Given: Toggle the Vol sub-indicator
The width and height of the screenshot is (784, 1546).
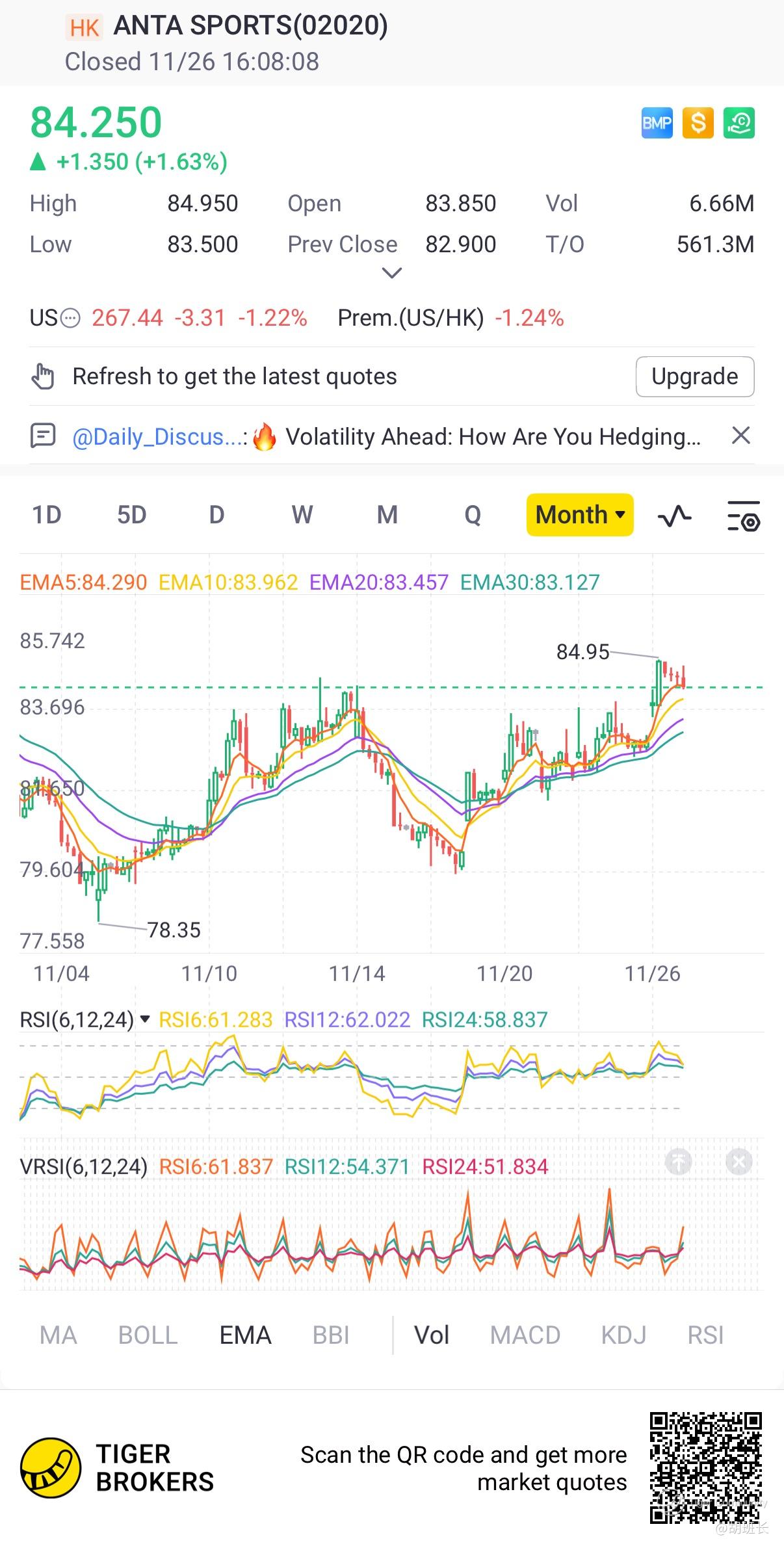Looking at the screenshot, I should pos(432,1335).
